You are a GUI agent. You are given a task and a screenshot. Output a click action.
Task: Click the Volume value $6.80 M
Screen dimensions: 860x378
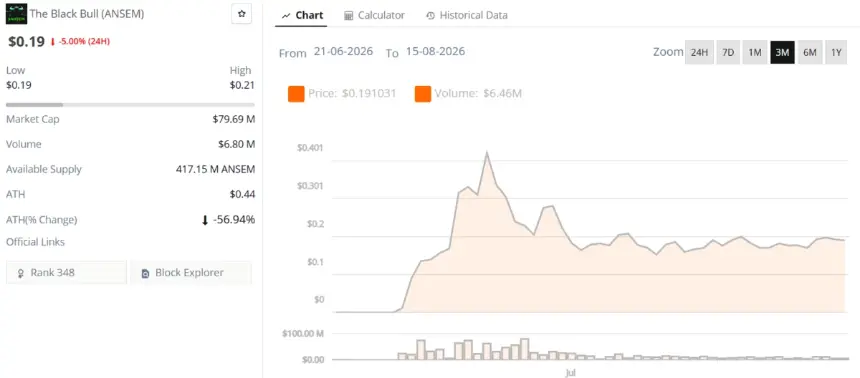coord(236,144)
